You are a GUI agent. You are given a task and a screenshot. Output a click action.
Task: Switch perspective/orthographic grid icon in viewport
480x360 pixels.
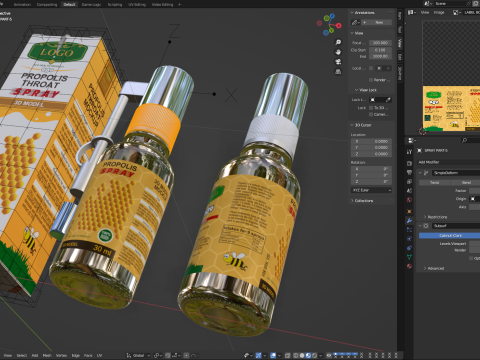(x=338, y=72)
